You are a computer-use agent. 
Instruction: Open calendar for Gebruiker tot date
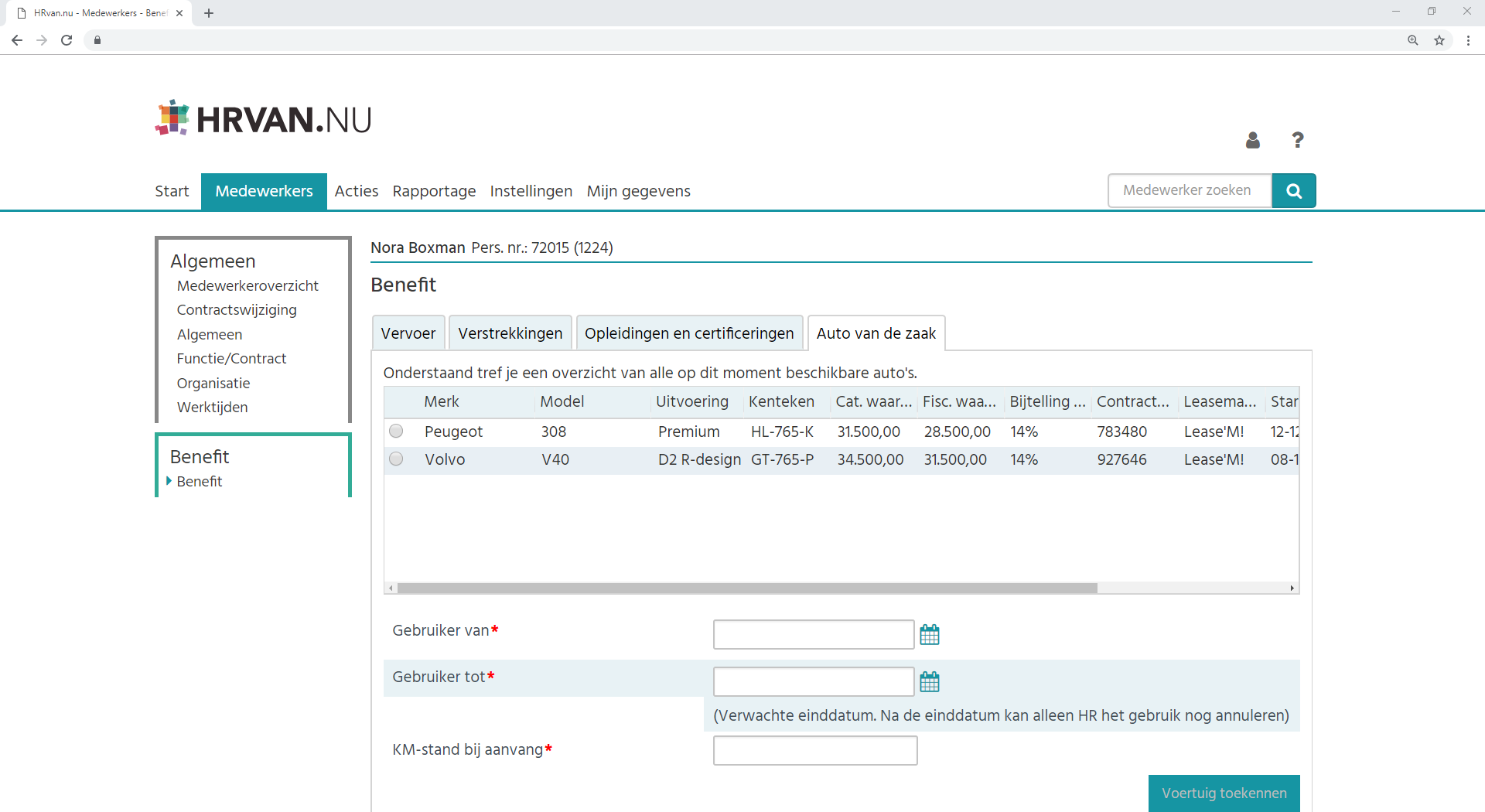click(x=930, y=682)
